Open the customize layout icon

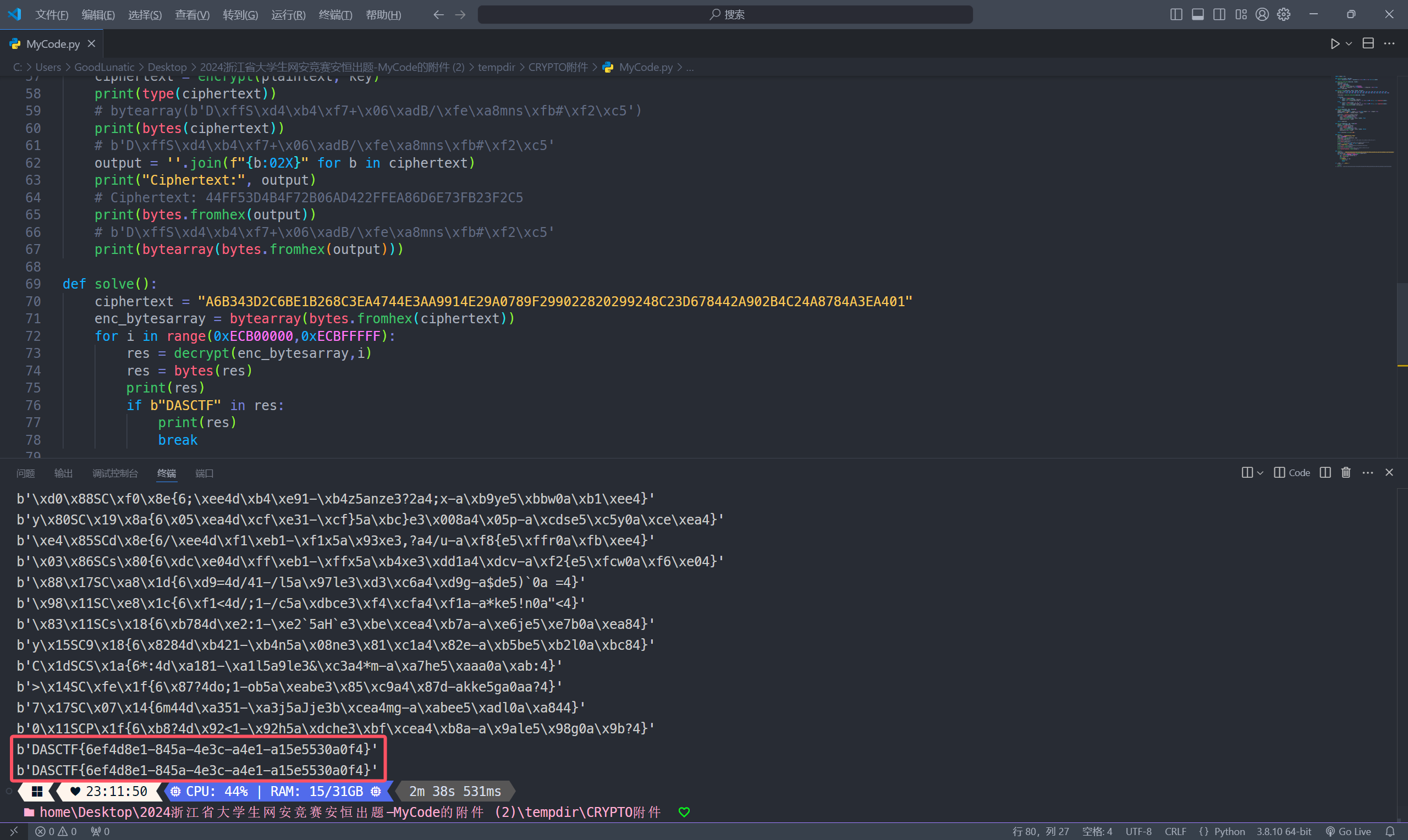pos(1240,15)
